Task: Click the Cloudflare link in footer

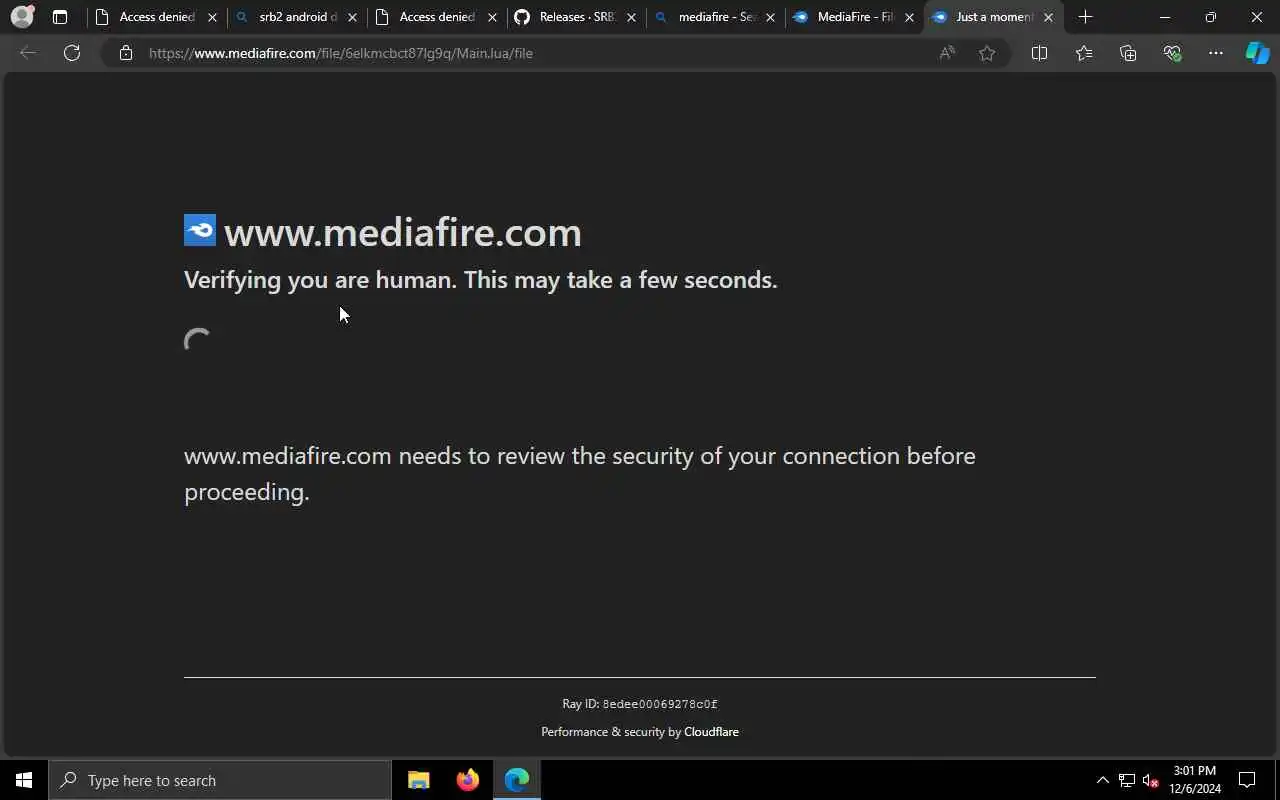Action: 711,732
